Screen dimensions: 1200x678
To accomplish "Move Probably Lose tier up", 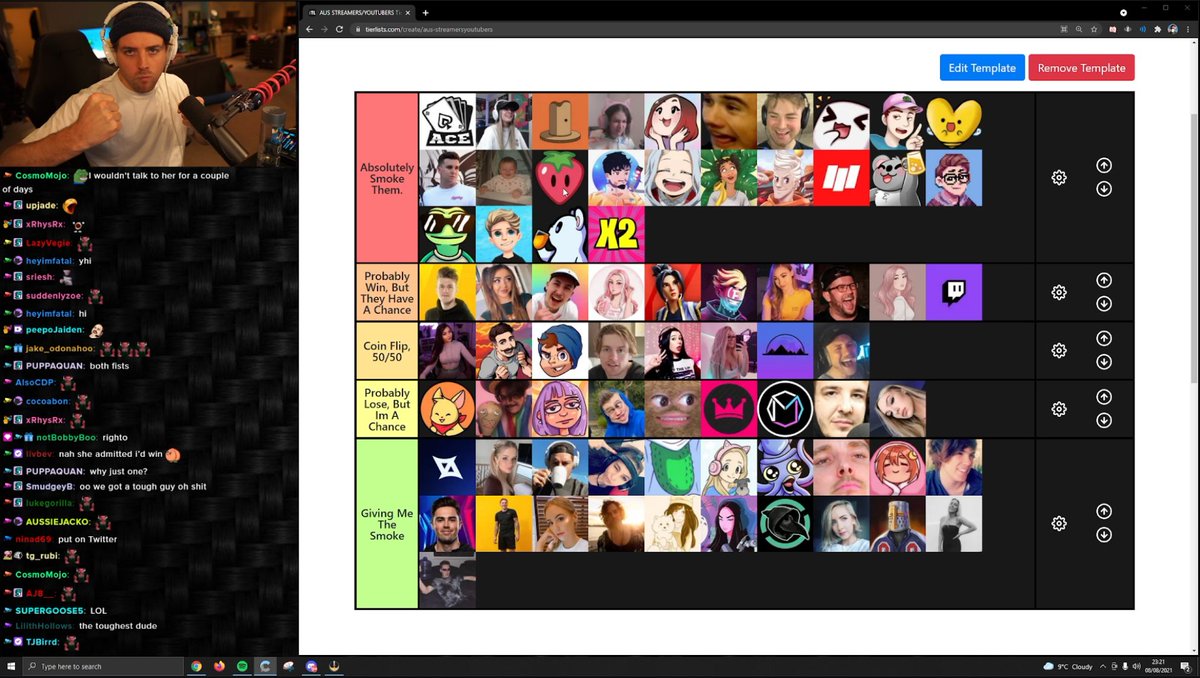I will click(1104, 397).
